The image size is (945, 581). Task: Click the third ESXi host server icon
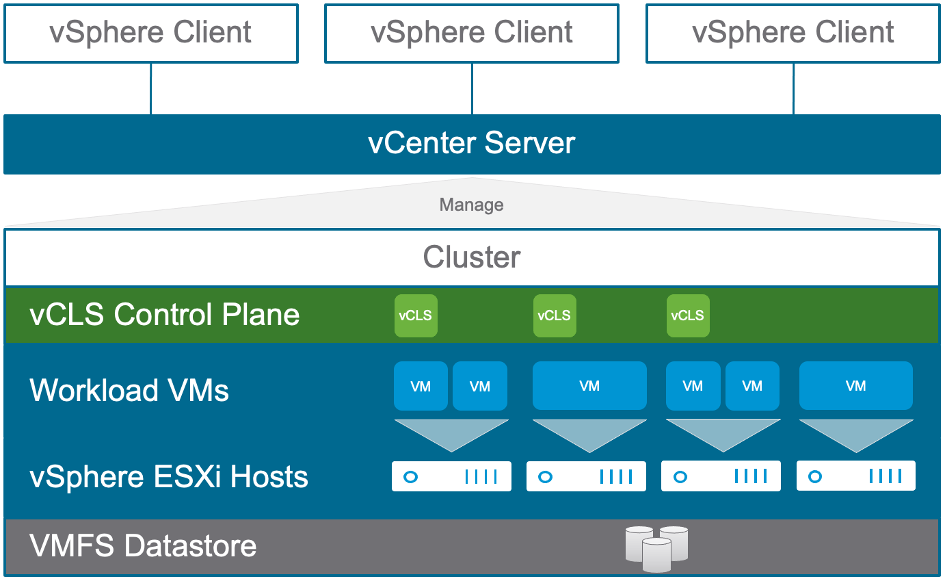click(x=721, y=476)
